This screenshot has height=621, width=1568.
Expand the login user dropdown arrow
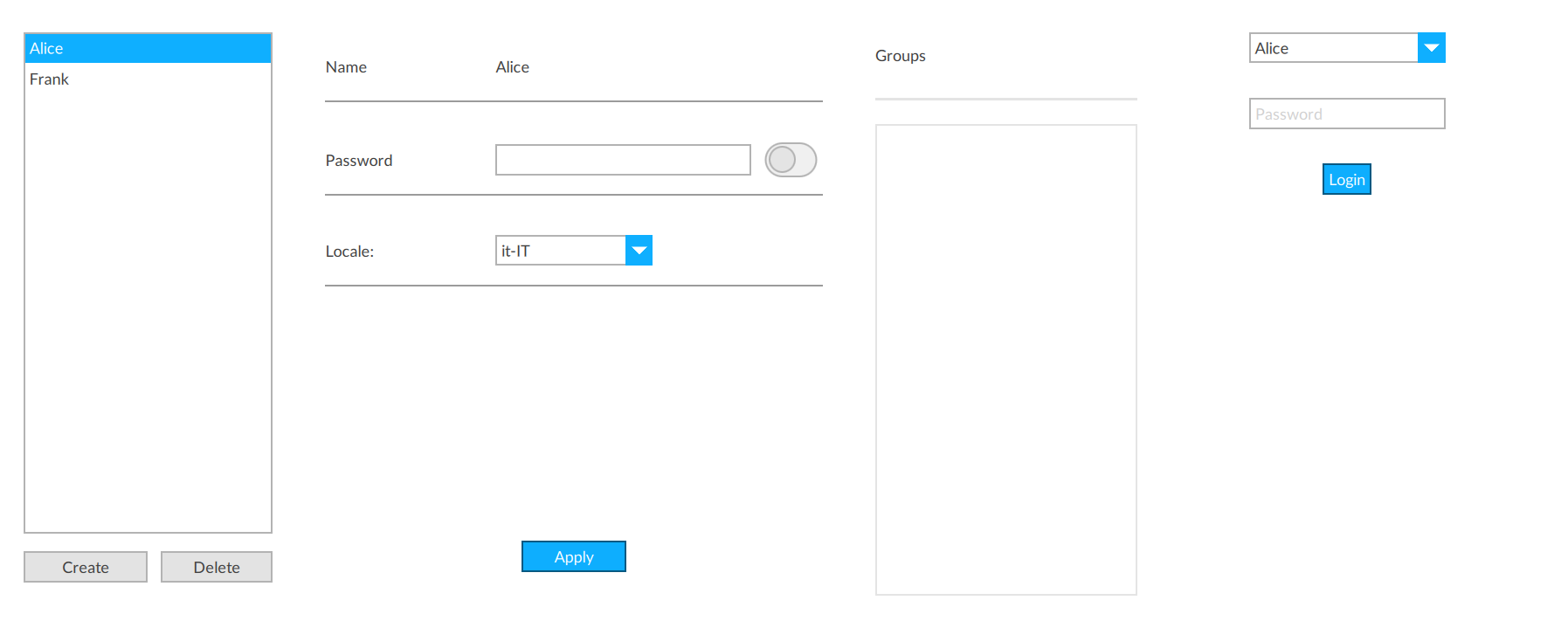tap(1431, 48)
